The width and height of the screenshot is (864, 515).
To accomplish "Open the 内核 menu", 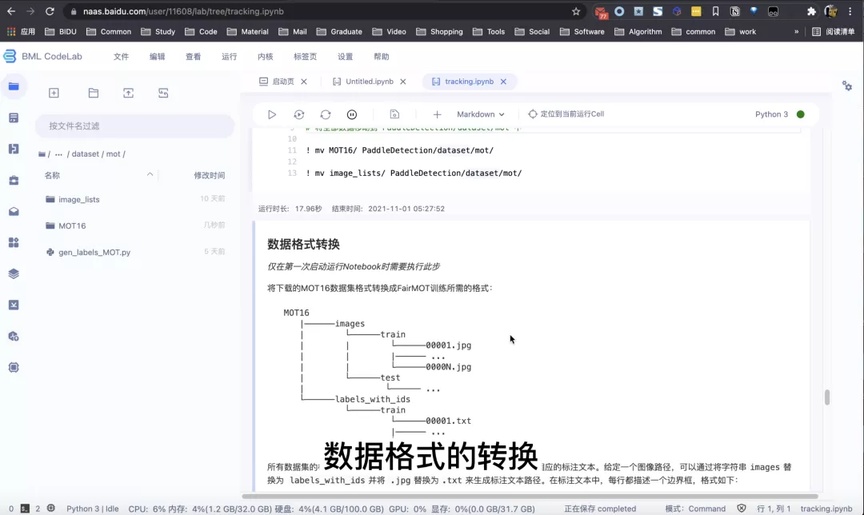I will point(265,56).
